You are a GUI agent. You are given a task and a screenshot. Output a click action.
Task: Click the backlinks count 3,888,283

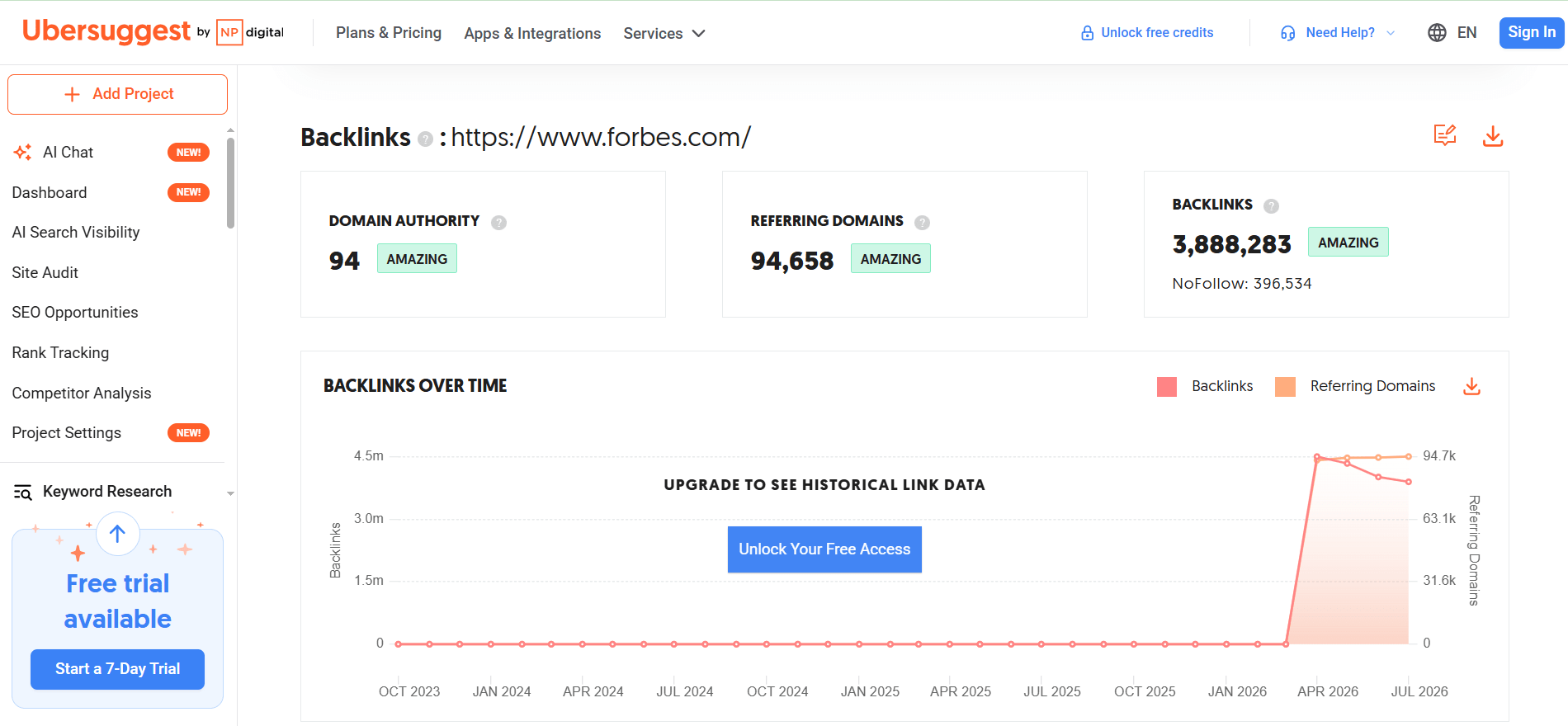[x=1232, y=244]
